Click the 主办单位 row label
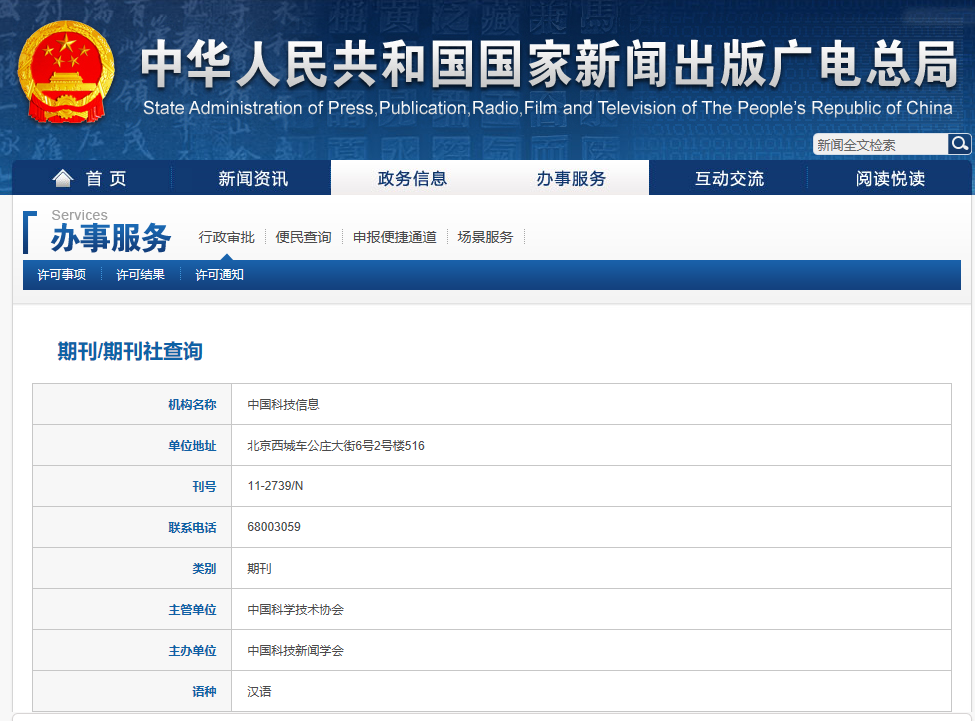 pyautogui.click(x=192, y=651)
